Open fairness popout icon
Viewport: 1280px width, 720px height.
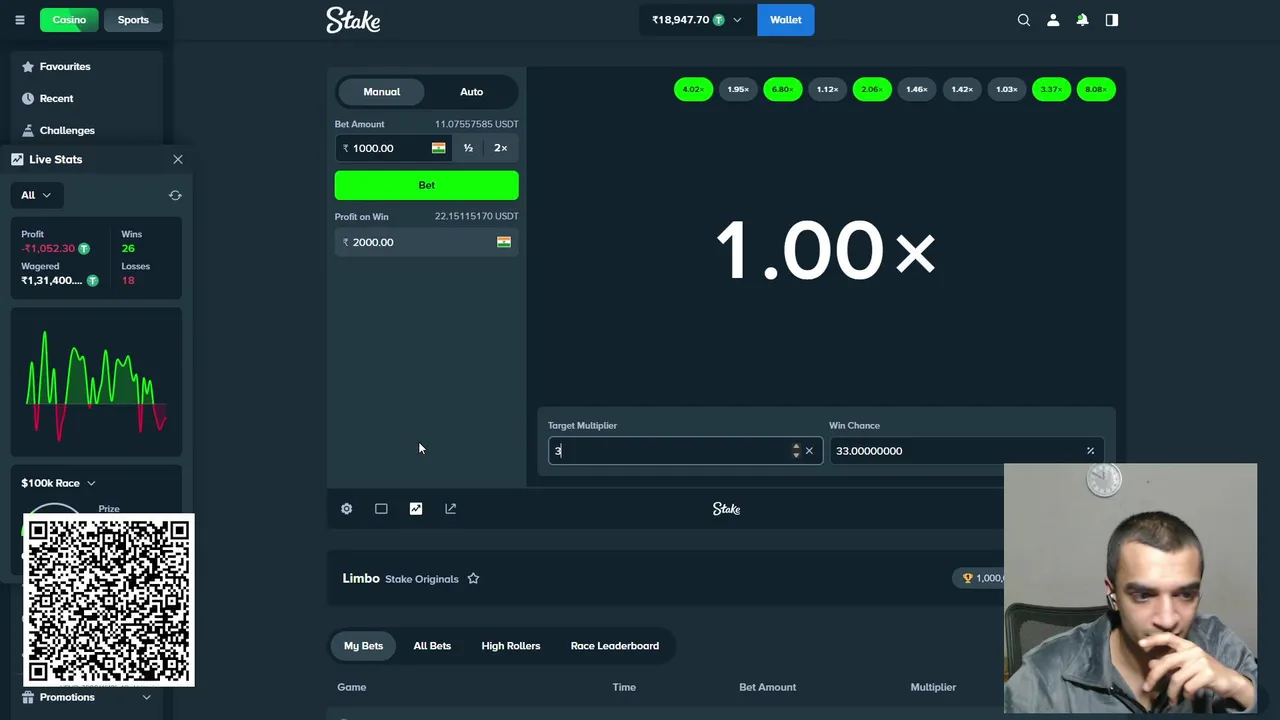coord(450,509)
